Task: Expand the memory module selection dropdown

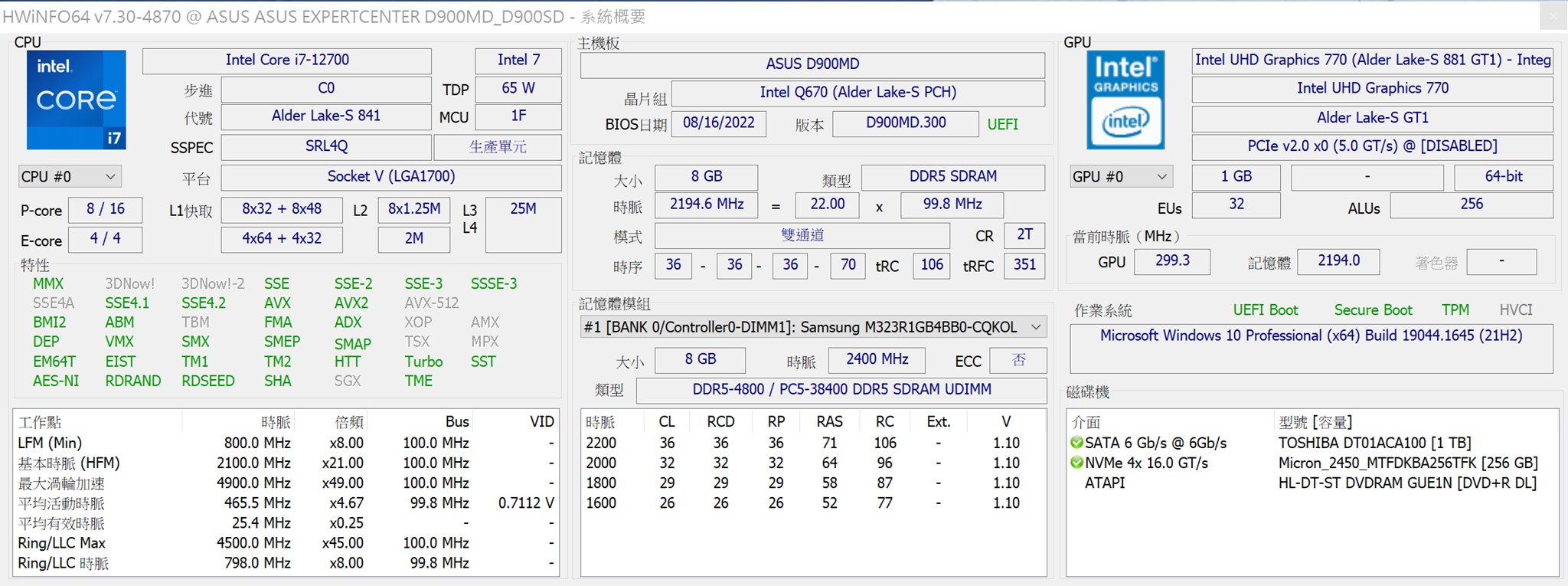Action: click(1036, 327)
